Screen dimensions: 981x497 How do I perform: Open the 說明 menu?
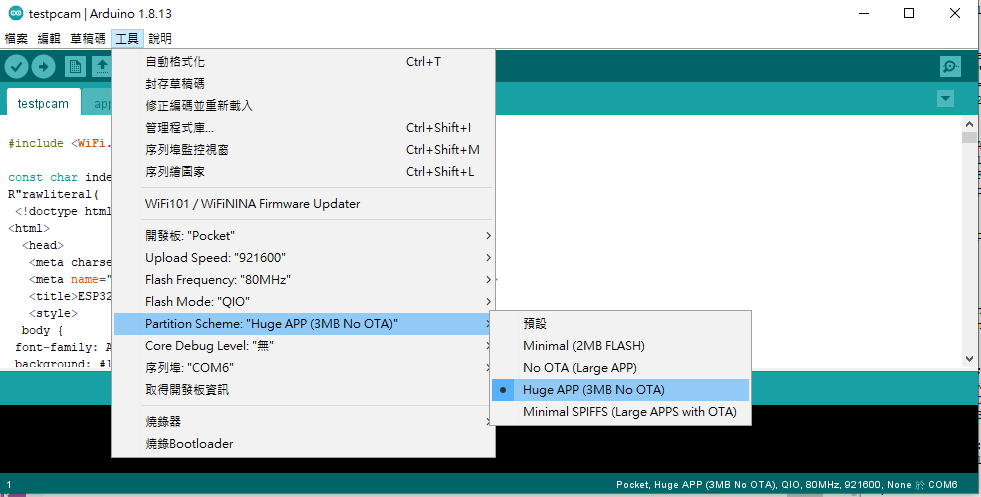pos(160,39)
